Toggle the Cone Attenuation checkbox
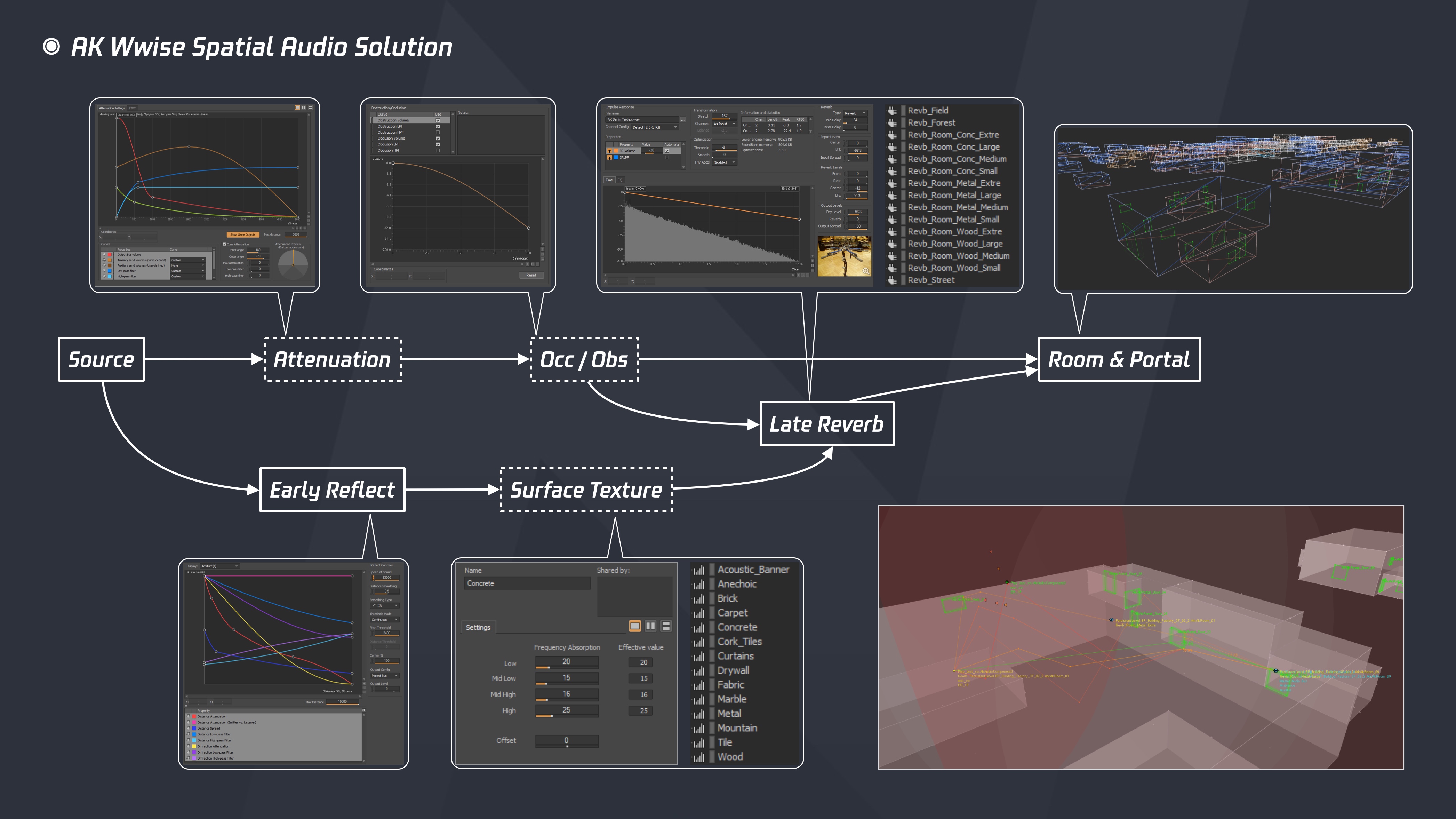 tap(224, 244)
